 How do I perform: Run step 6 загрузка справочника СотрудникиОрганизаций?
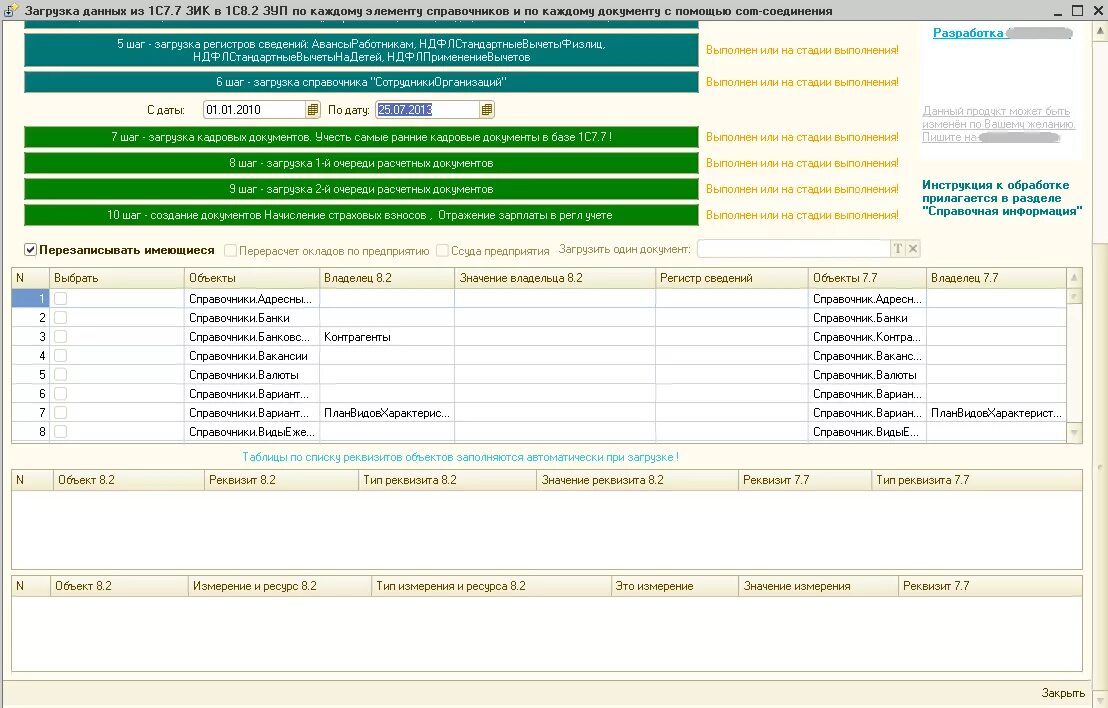pos(361,82)
